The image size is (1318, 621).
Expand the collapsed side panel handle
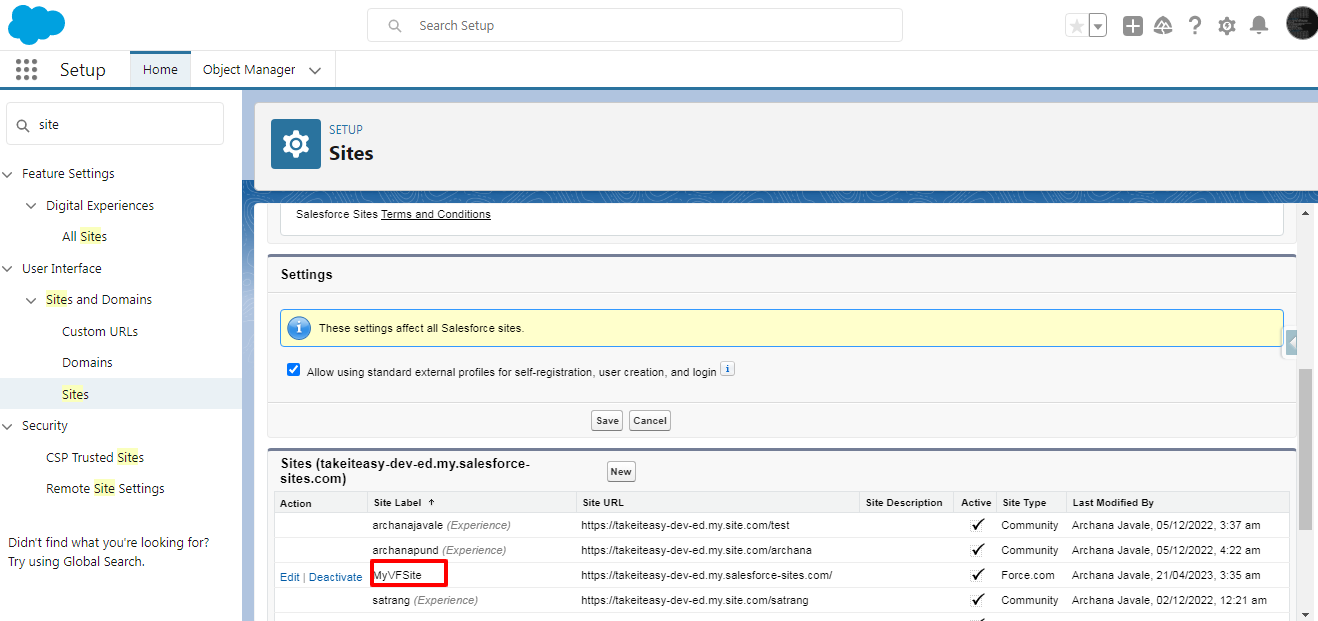[x=1292, y=343]
